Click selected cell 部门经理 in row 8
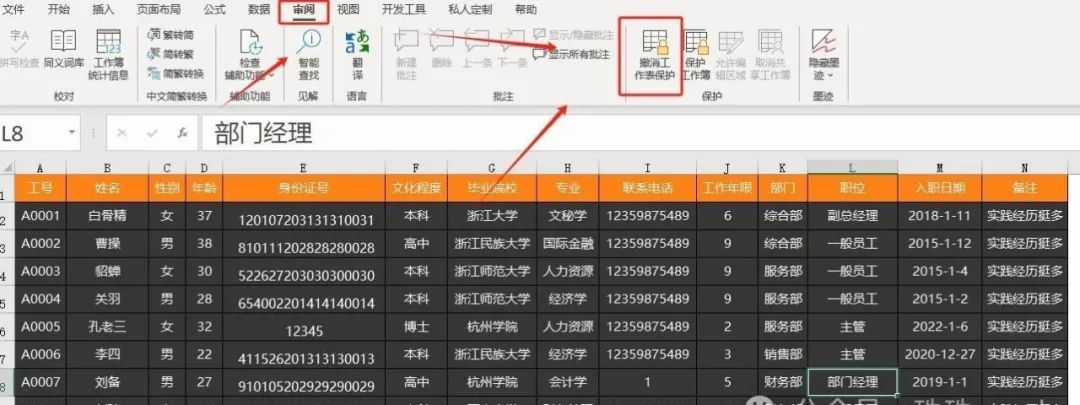 (853, 382)
